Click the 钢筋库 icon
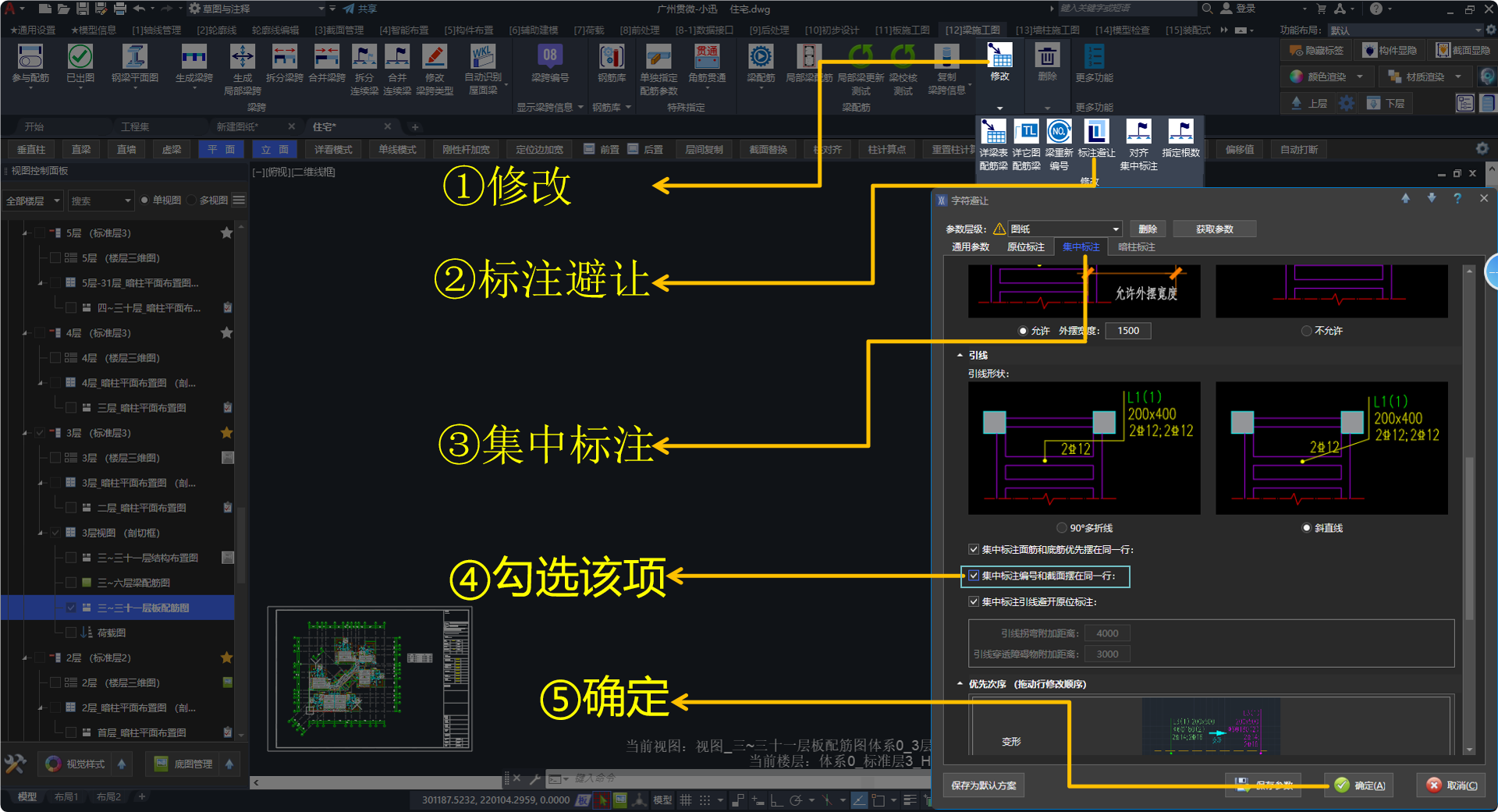 click(x=612, y=58)
